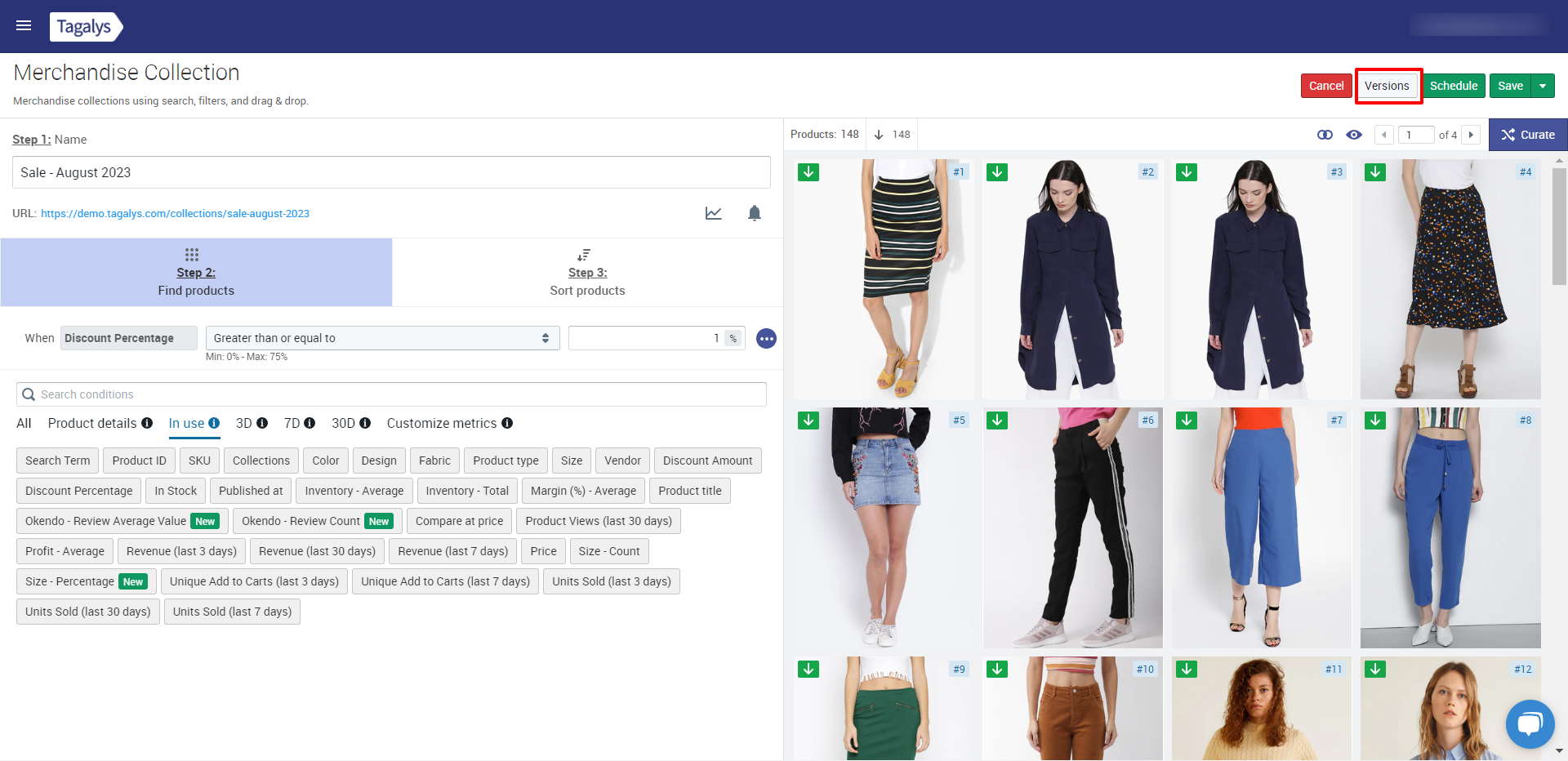The image size is (1568, 761).
Task: Click the Save button
Action: (1510, 86)
